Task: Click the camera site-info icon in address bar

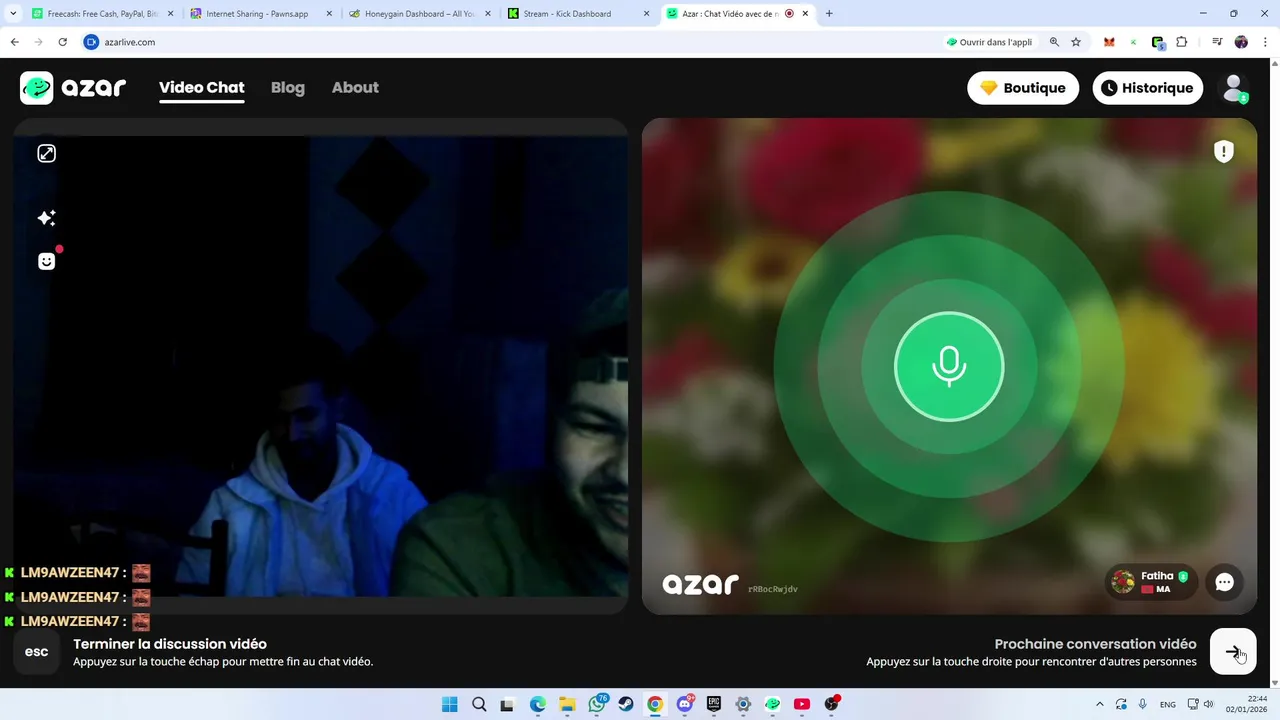Action: (92, 42)
